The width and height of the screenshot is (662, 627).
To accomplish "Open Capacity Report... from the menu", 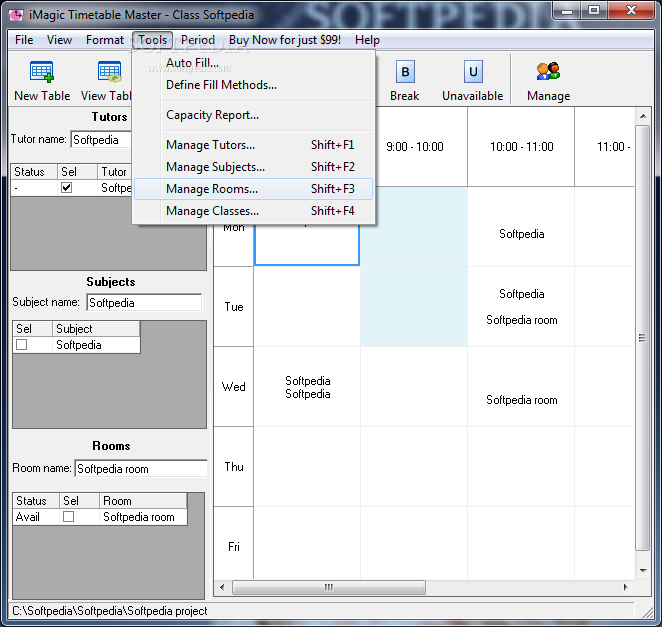I will 253,115.
